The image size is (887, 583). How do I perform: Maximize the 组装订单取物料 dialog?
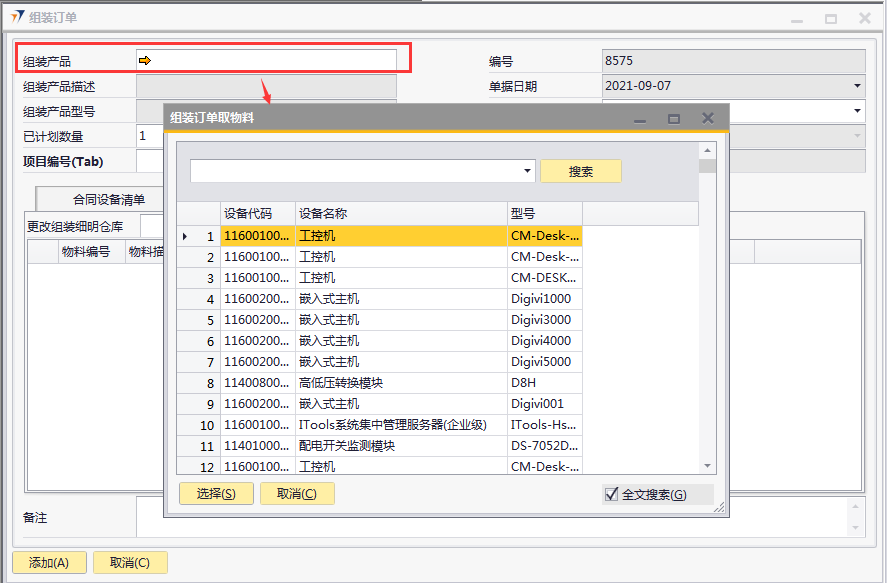coord(674,119)
